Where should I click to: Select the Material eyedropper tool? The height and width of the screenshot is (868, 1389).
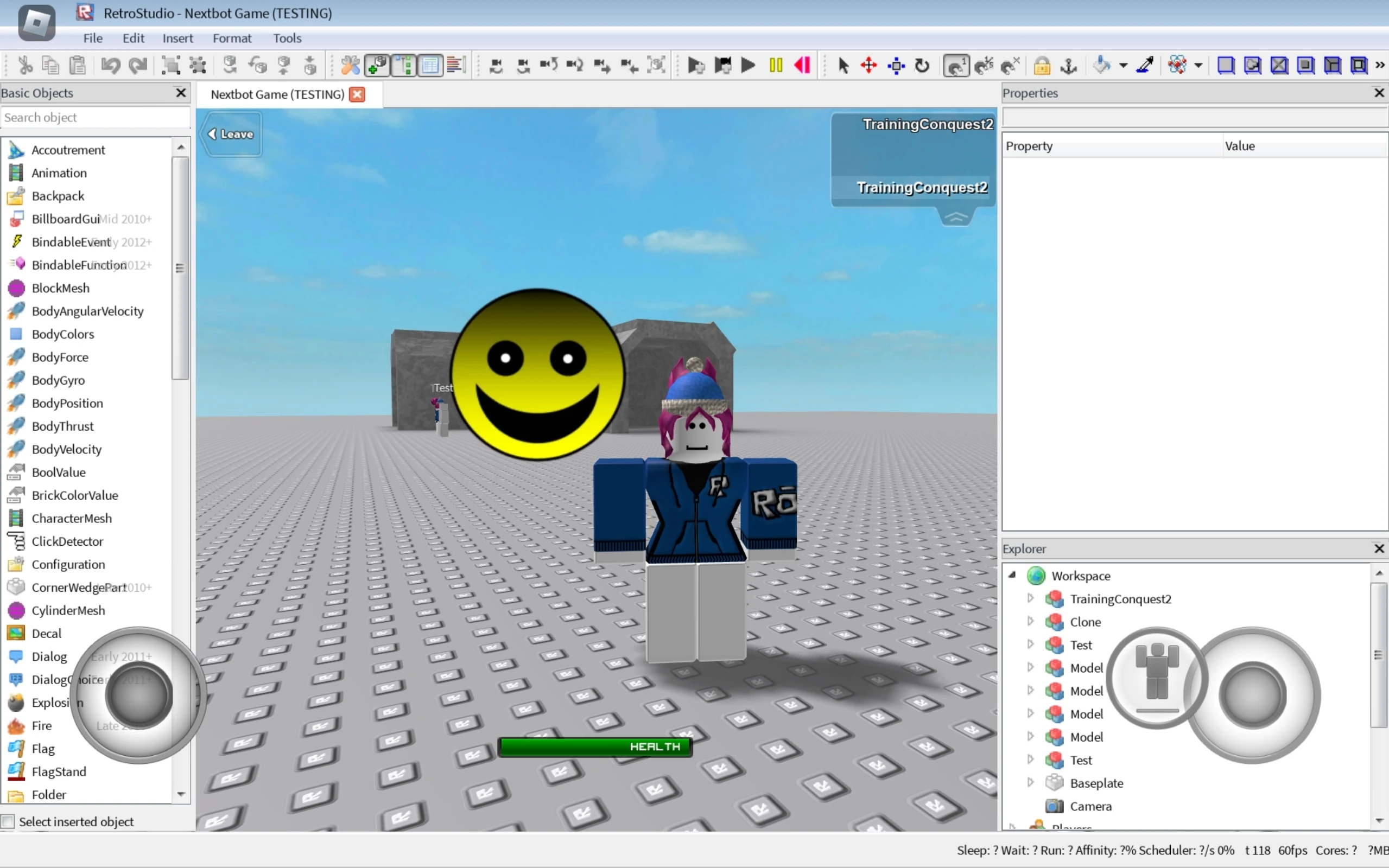(x=1144, y=66)
